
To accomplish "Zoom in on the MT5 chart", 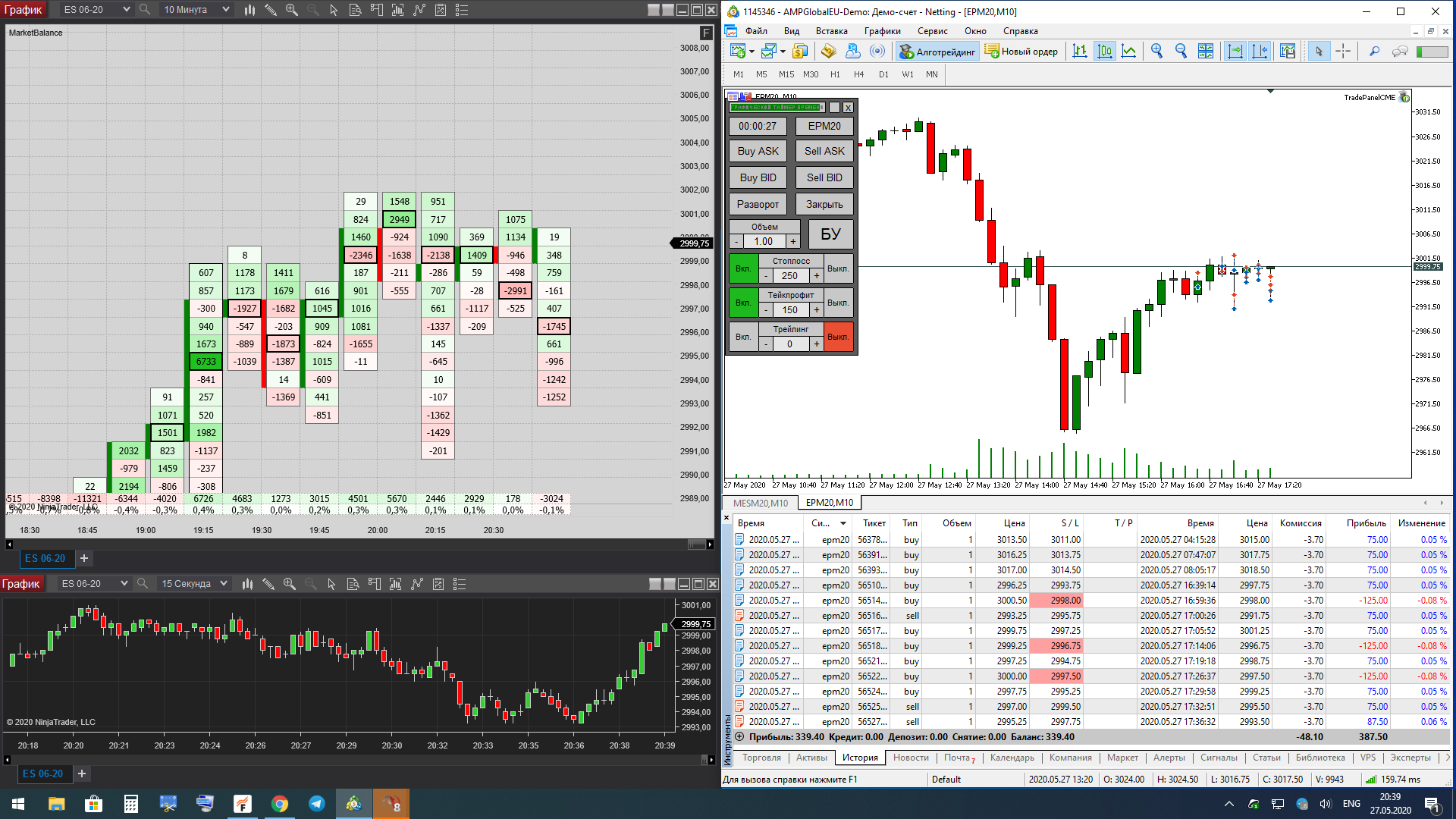I will tap(1156, 52).
